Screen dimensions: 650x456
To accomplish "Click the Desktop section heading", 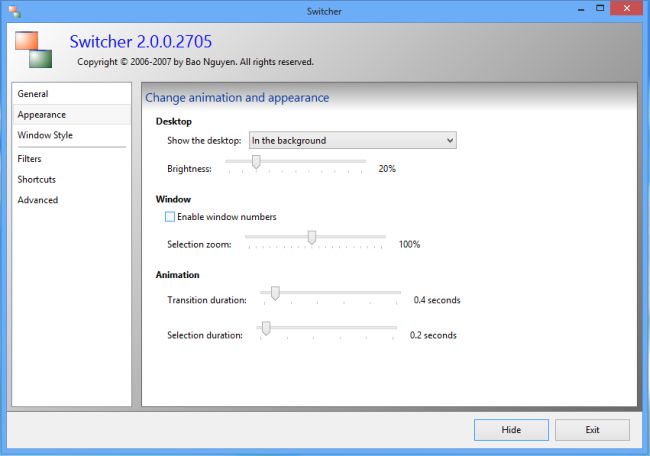I will (x=174, y=121).
